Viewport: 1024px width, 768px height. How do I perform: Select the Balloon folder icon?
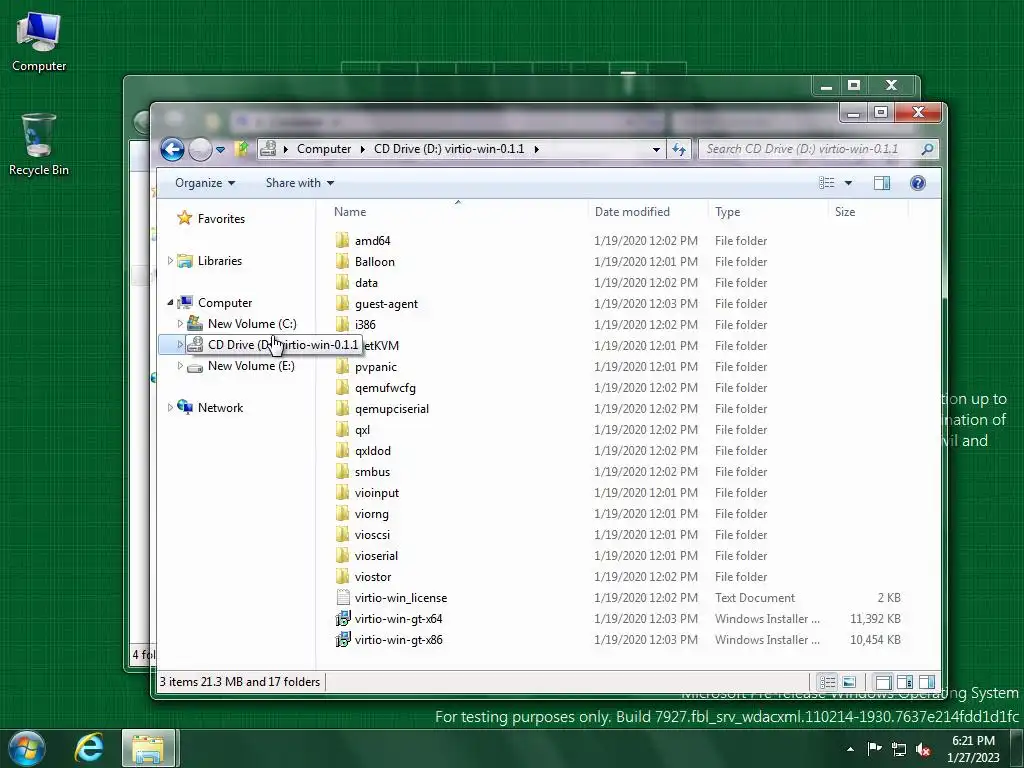pyautogui.click(x=342, y=261)
